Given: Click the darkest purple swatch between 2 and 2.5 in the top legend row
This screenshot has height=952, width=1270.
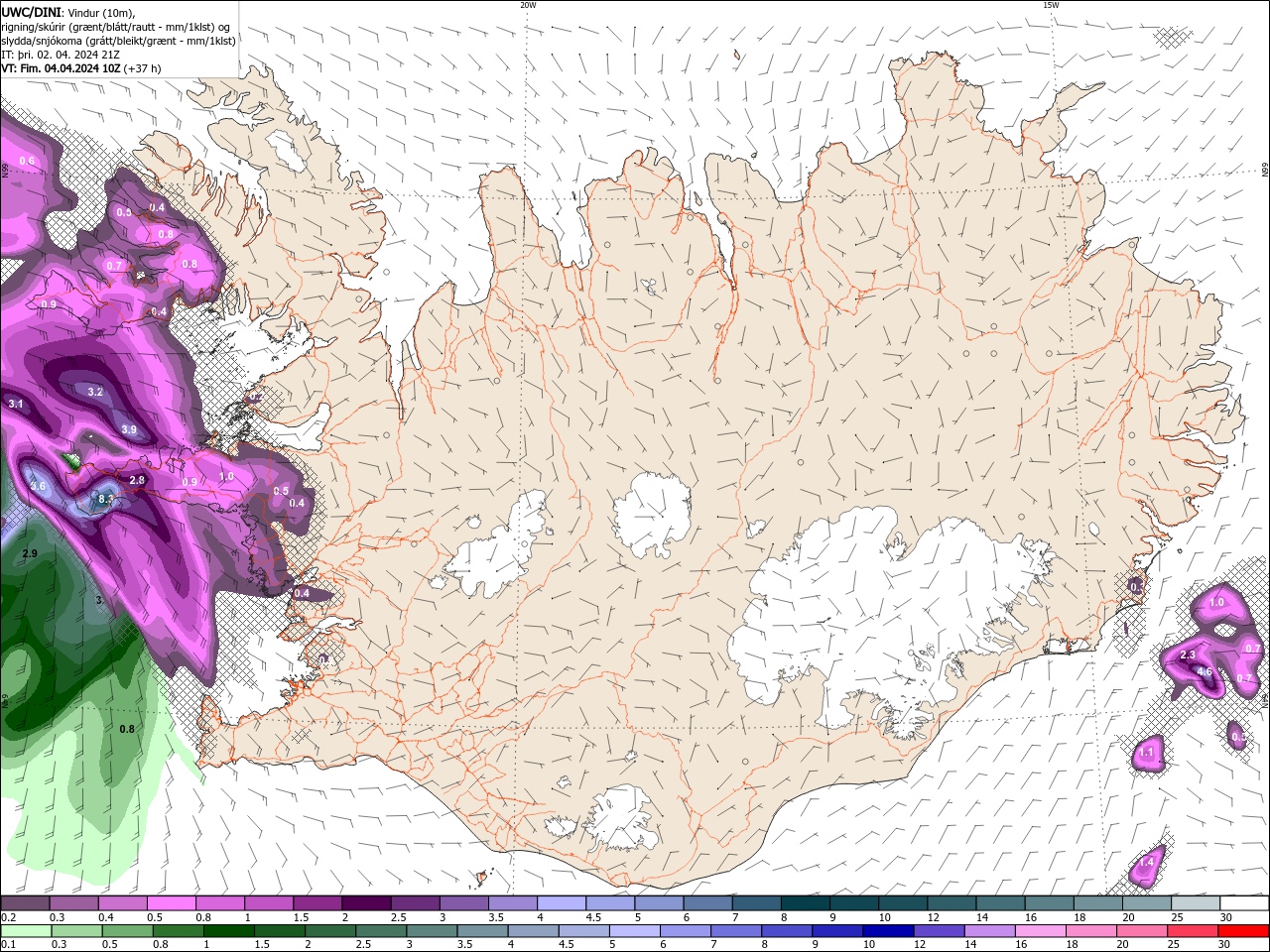Looking at the screenshot, I should 365,903.
